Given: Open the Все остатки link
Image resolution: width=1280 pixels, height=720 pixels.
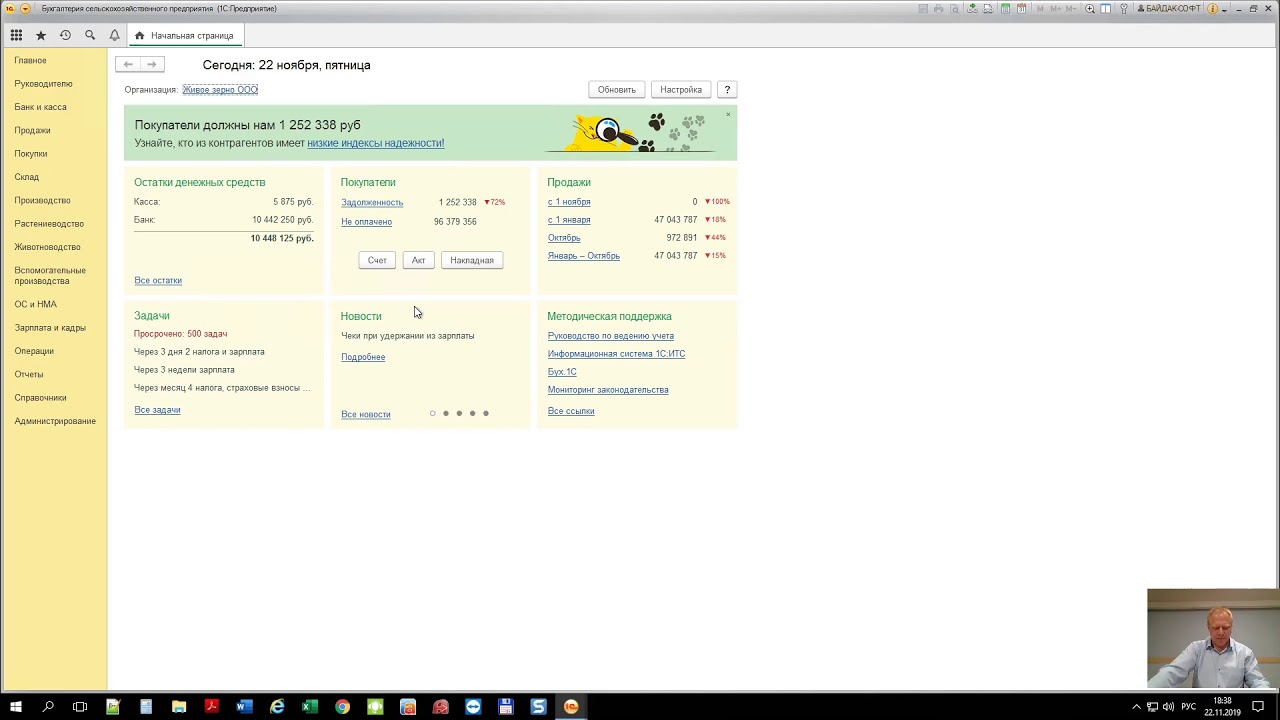Looking at the screenshot, I should (158, 280).
